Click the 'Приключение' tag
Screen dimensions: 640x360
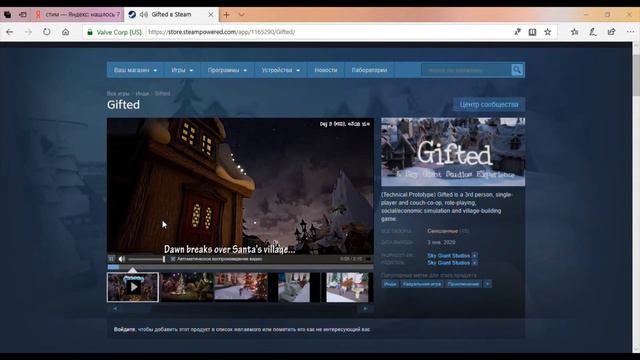pos(463,284)
